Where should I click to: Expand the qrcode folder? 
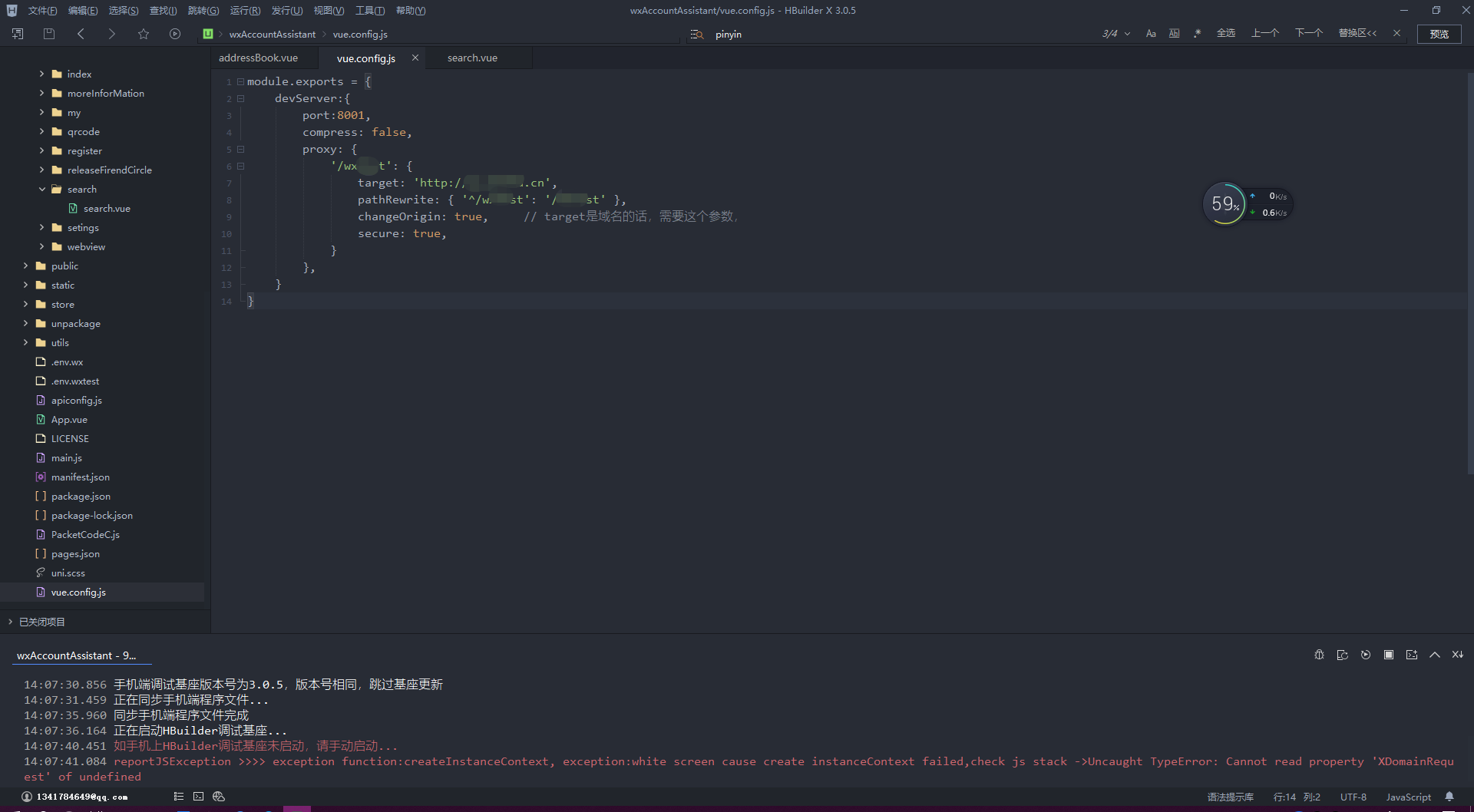tap(41, 131)
